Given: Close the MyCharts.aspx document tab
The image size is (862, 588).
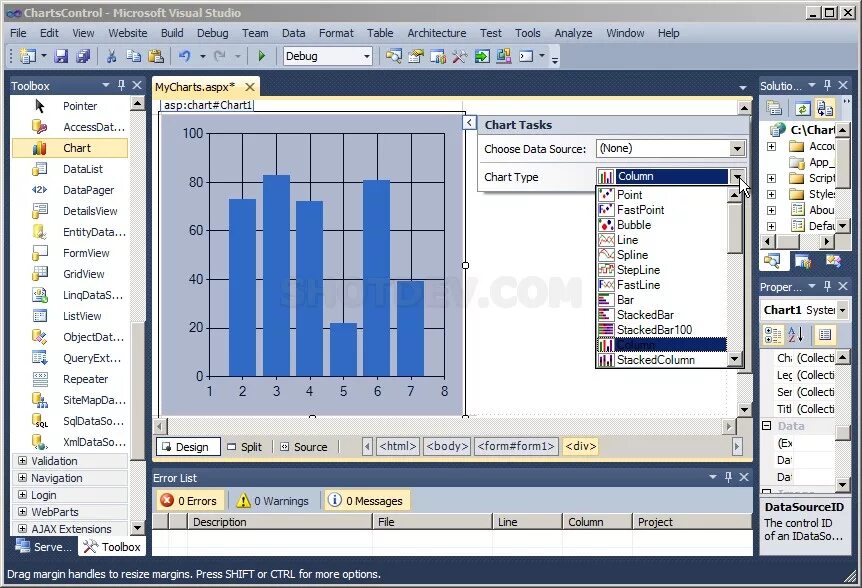Looking at the screenshot, I should (250, 87).
